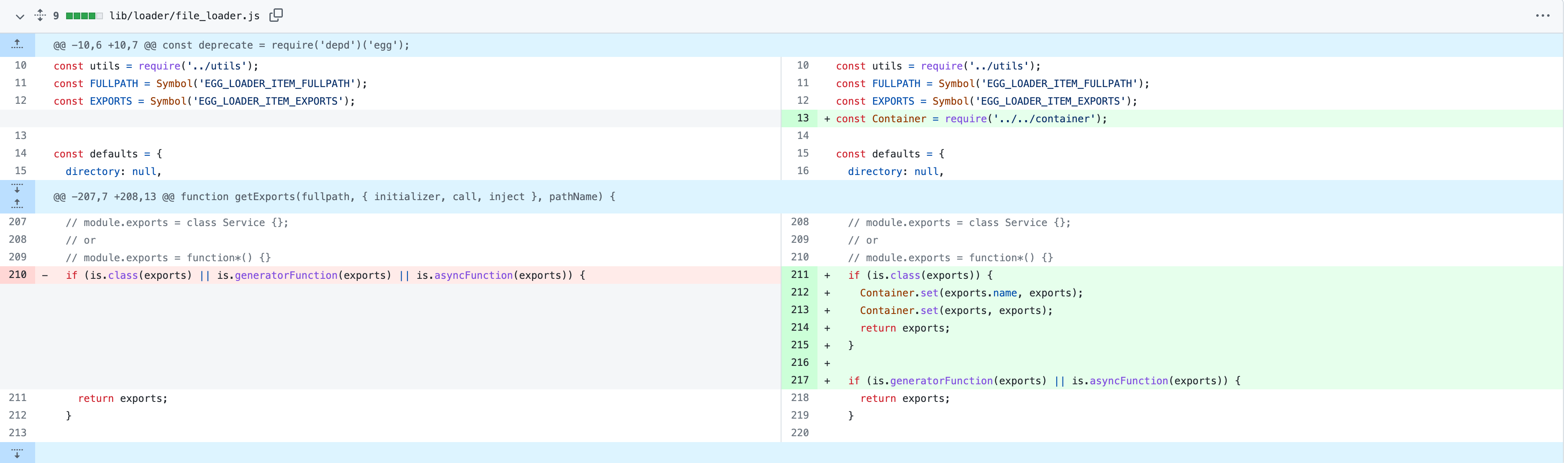Screen dimensions: 1568x463
Task: Collapse the file_loader.js diff
Action: tap(20, 16)
